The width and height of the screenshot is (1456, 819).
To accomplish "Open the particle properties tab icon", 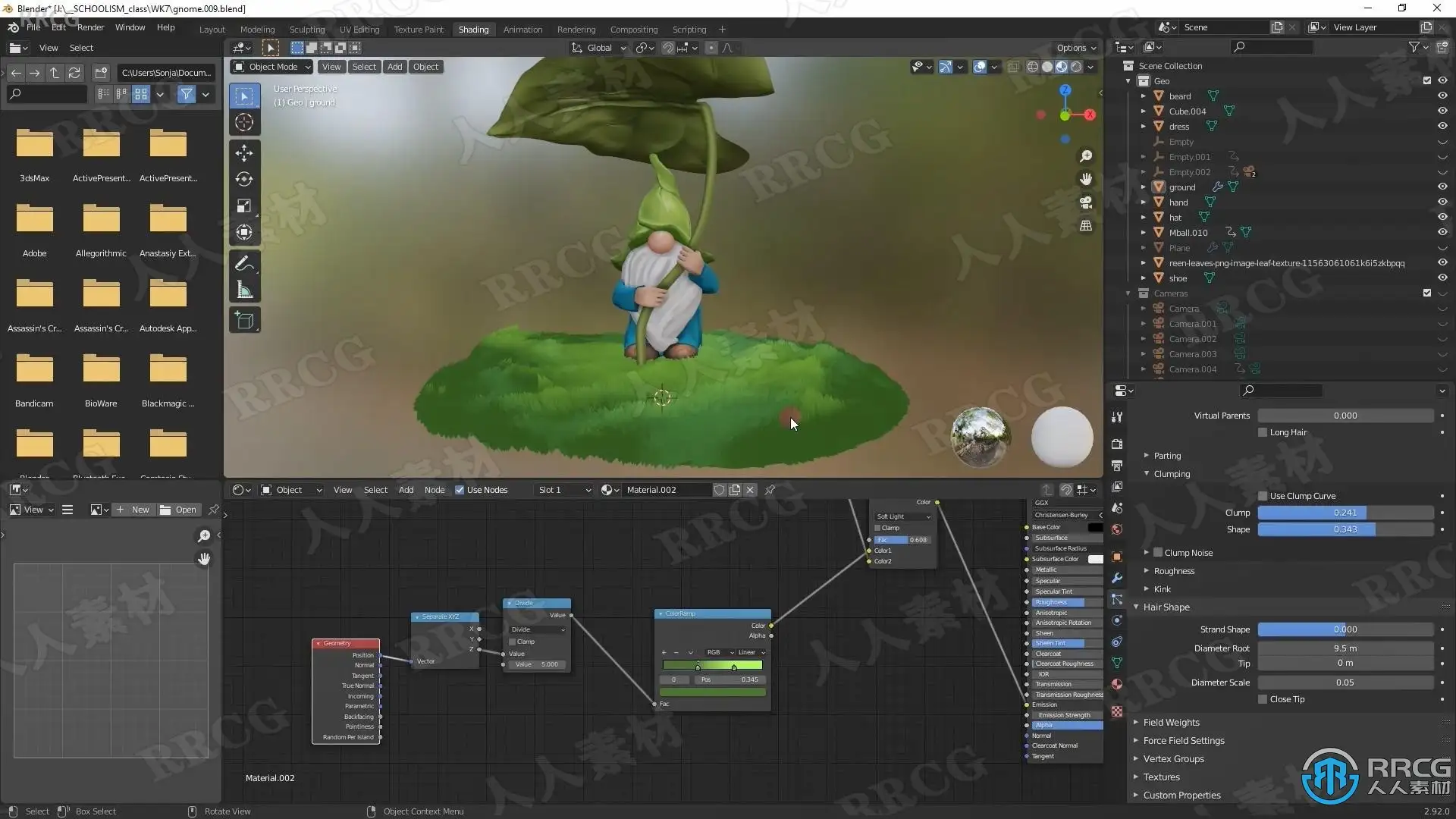I will (x=1117, y=599).
